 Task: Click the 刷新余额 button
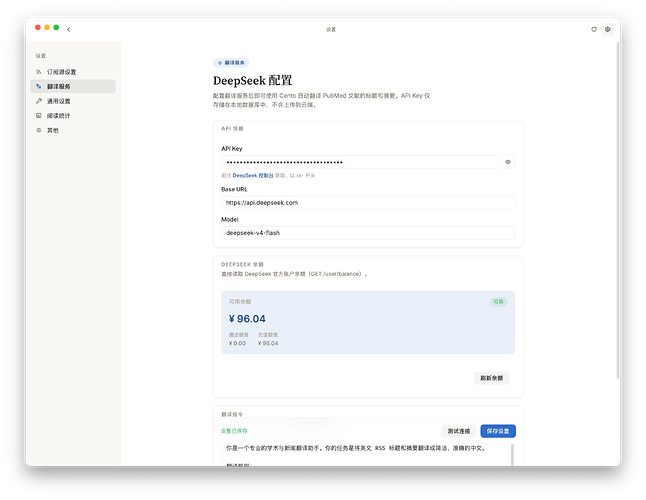click(x=492, y=378)
